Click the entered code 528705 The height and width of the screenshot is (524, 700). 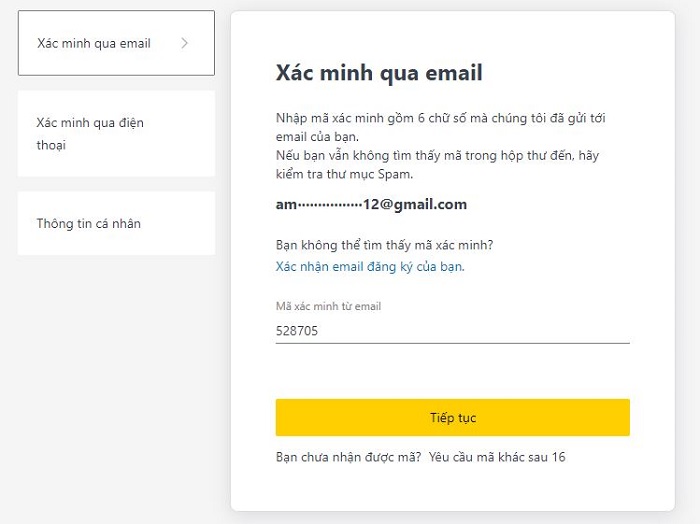[x=297, y=330]
